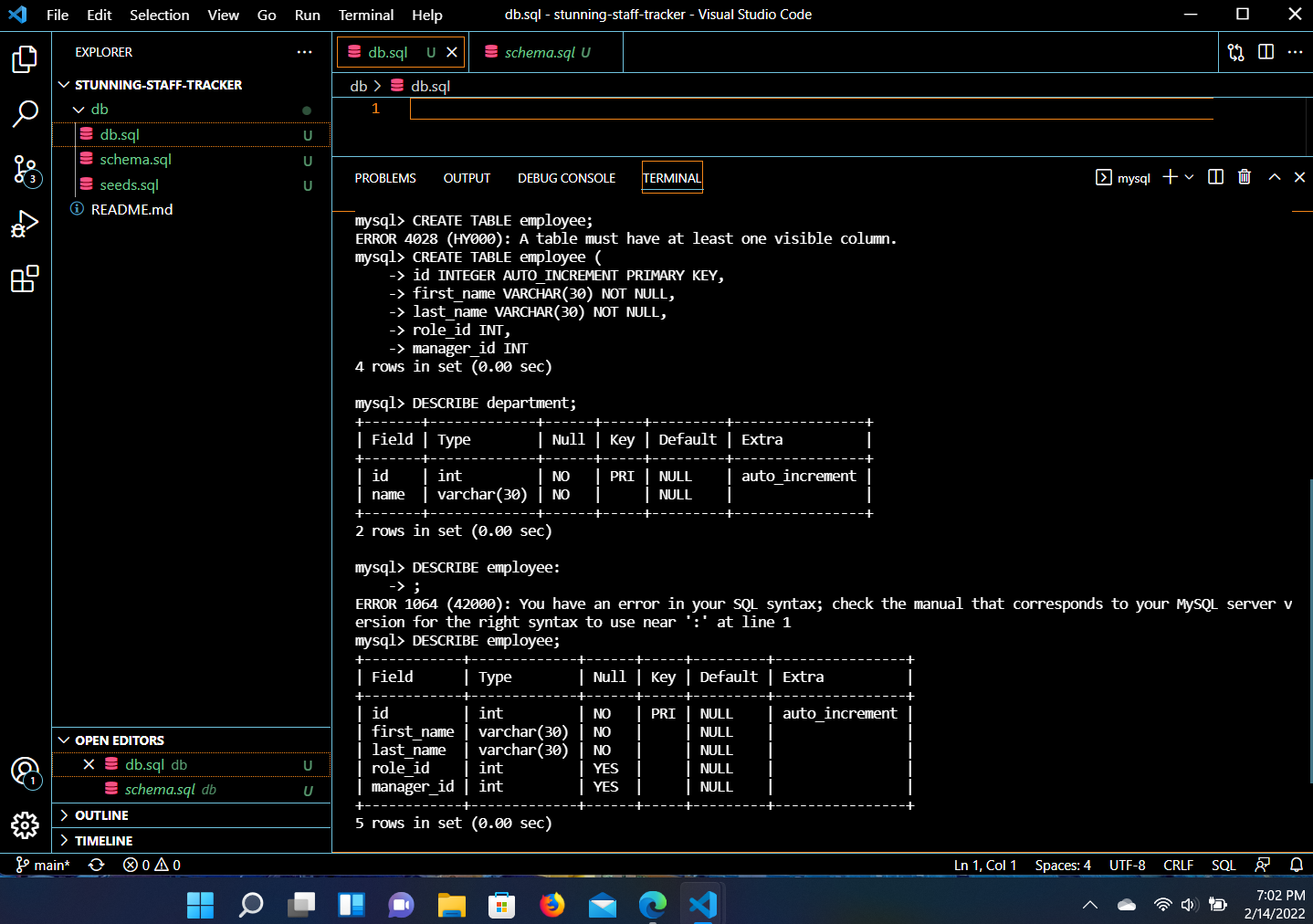Open the notifications bell in the status bar
1313x924 pixels.
pos(1297,865)
